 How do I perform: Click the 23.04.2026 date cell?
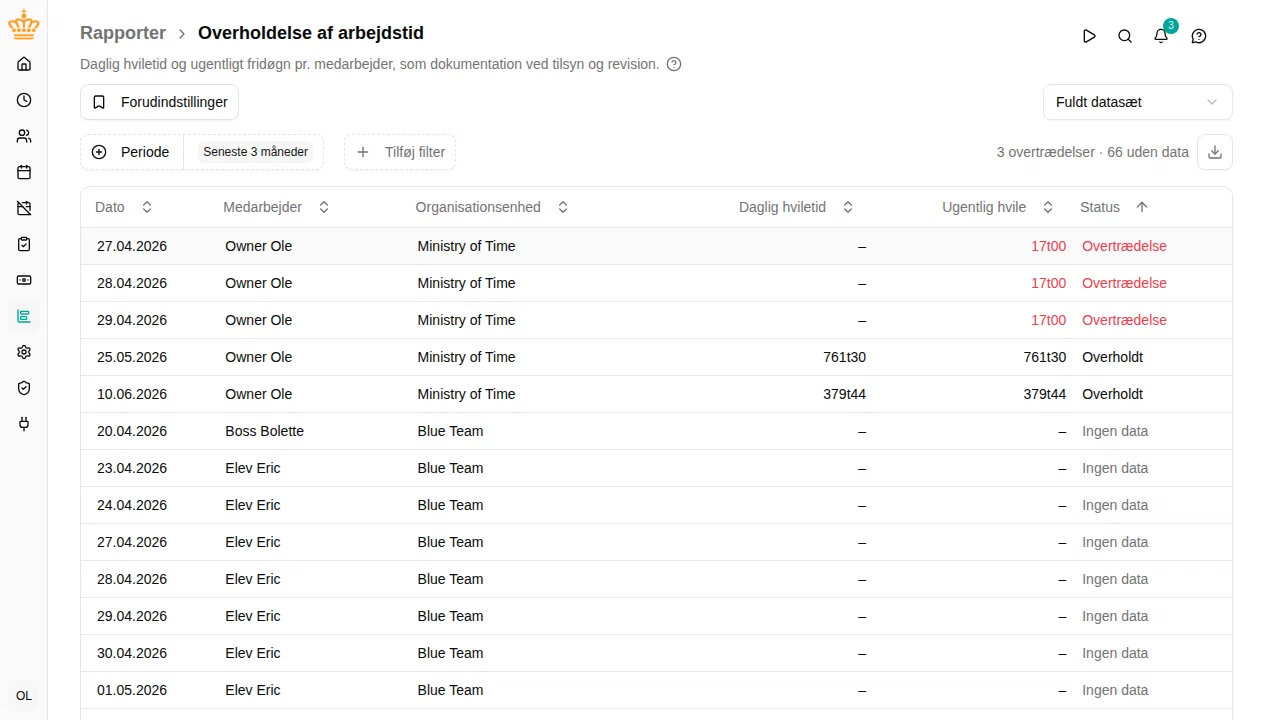point(132,468)
